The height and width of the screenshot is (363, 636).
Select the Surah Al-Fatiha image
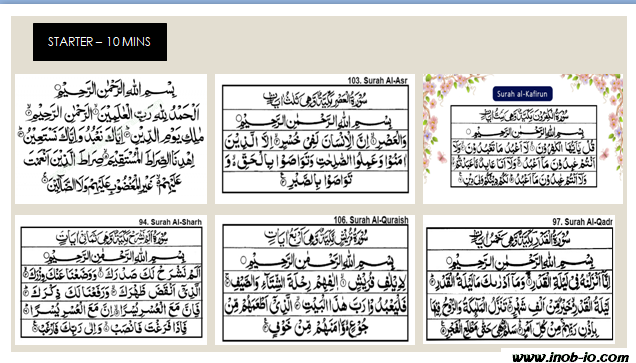[111, 139]
